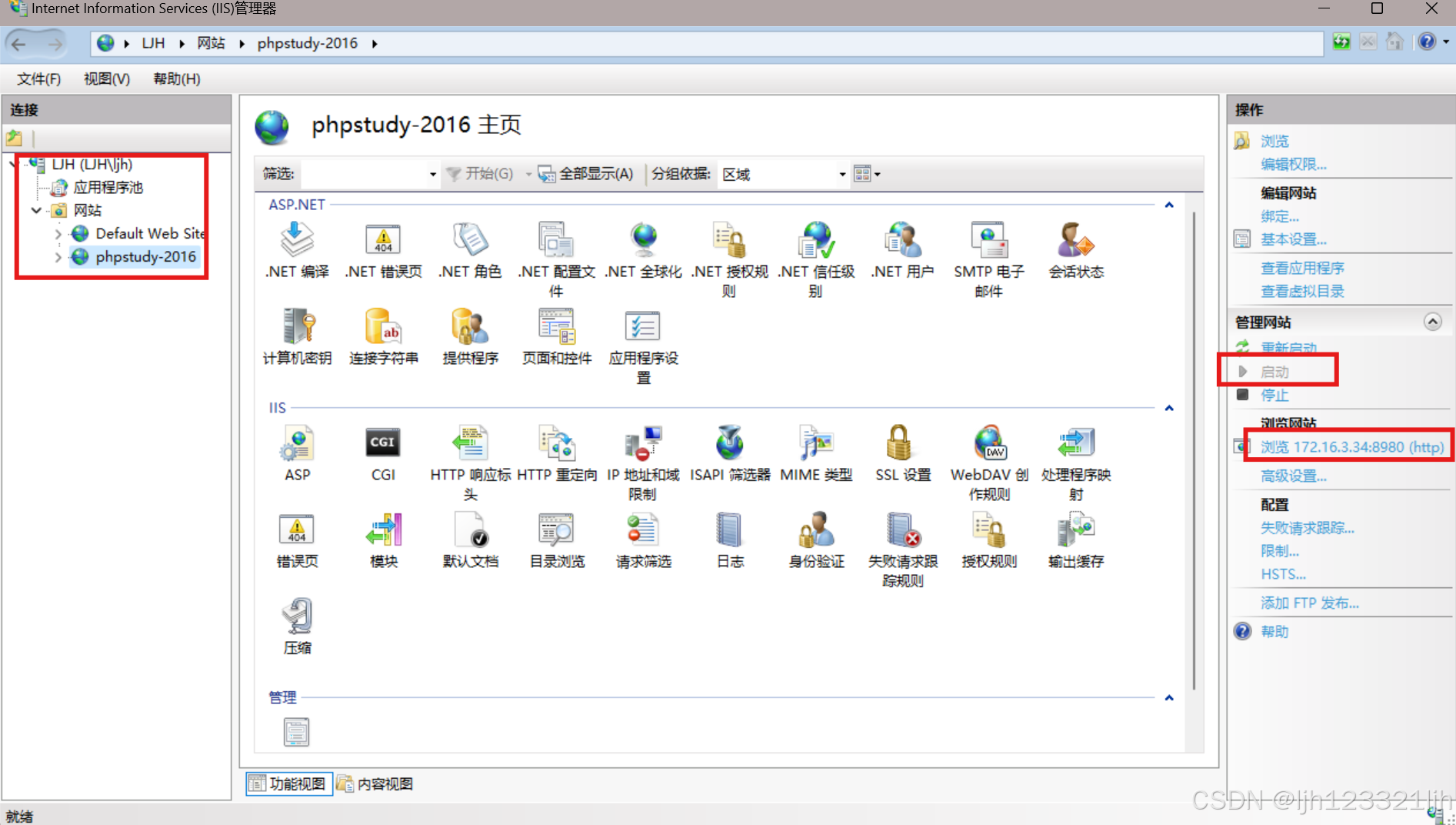Screen dimensions: 1456x825
Task: Switch to the 功能视图 tab
Action: tap(288, 783)
